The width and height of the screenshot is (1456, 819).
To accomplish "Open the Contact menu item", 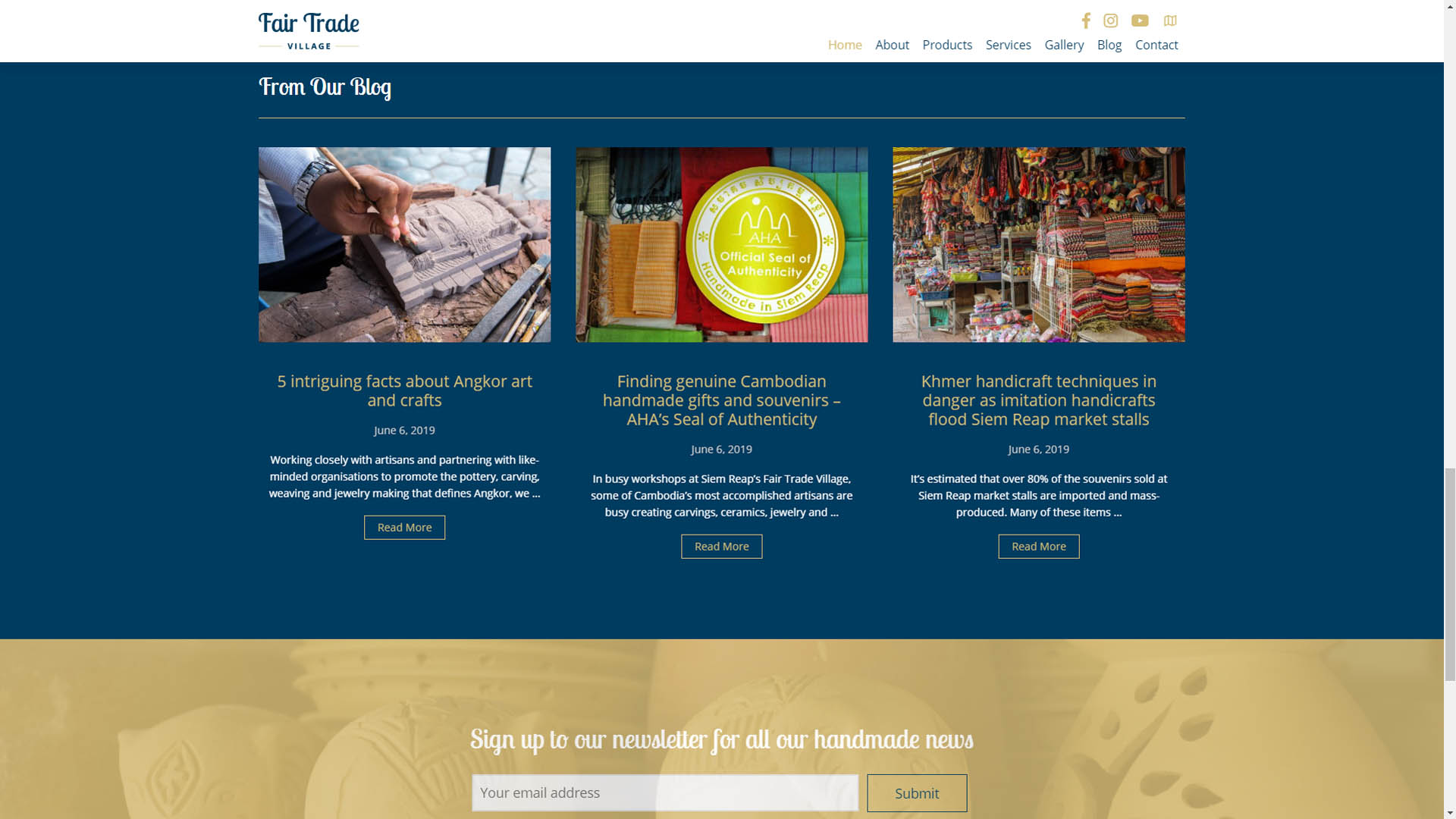I will [x=1156, y=45].
